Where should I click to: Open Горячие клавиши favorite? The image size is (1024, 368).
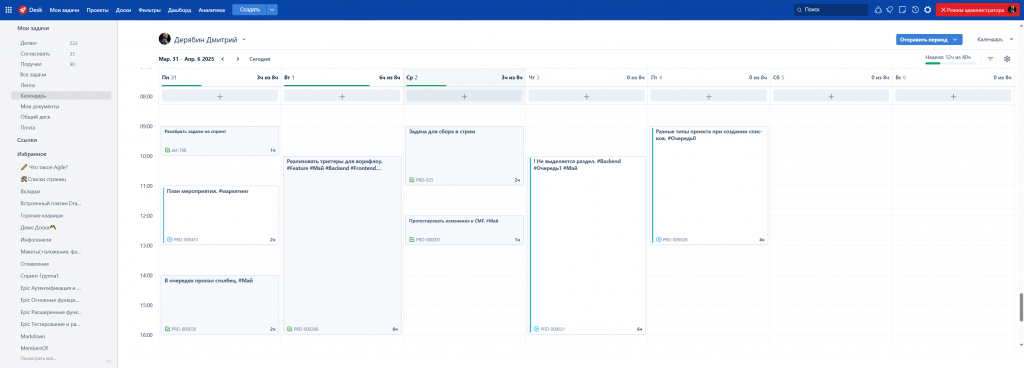click(x=42, y=215)
